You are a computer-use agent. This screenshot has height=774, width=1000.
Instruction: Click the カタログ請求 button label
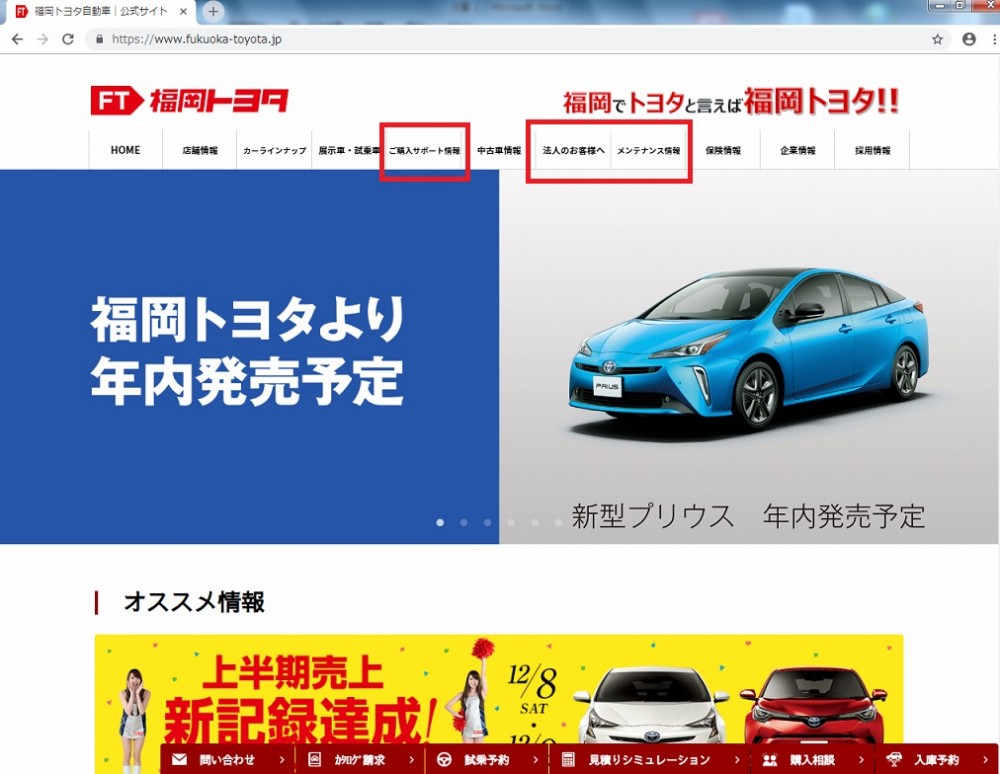tap(360, 760)
